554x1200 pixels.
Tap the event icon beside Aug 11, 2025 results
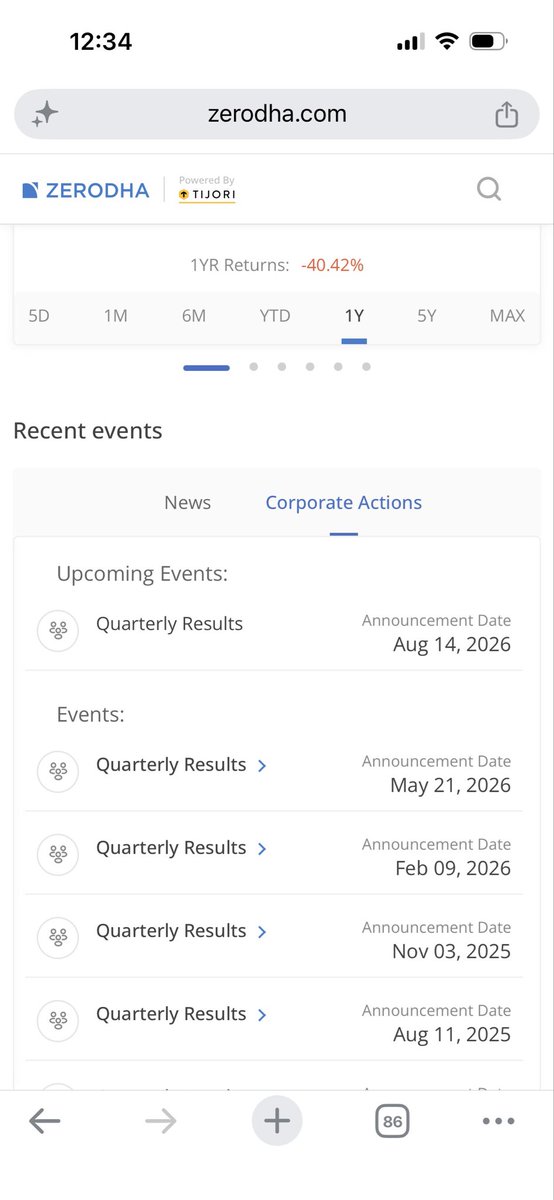coord(58,1021)
